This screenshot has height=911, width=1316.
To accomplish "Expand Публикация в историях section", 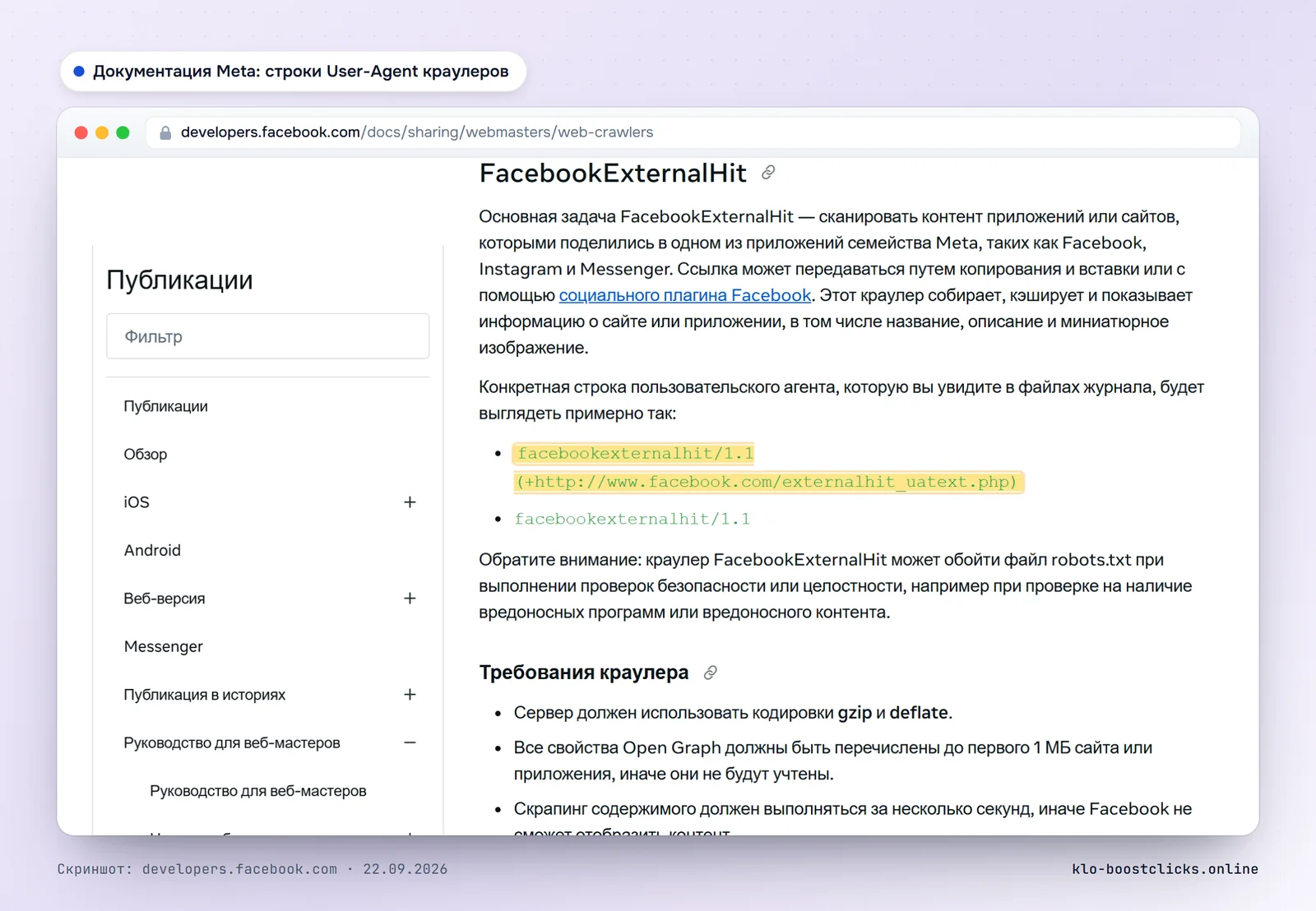I will click(x=410, y=695).
